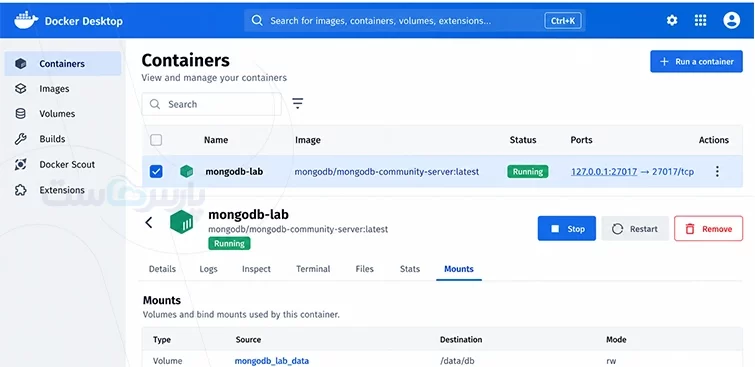Open the 127.0.0.1:27017 port link
This screenshot has height=367, width=755.
tap(604, 171)
